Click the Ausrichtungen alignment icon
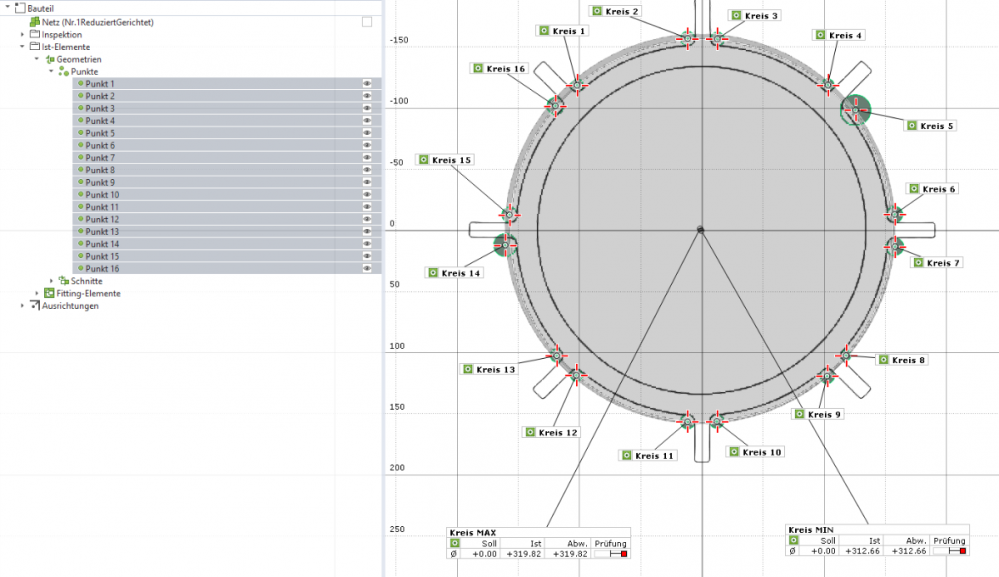This screenshot has width=999, height=577. coord(35,306)
